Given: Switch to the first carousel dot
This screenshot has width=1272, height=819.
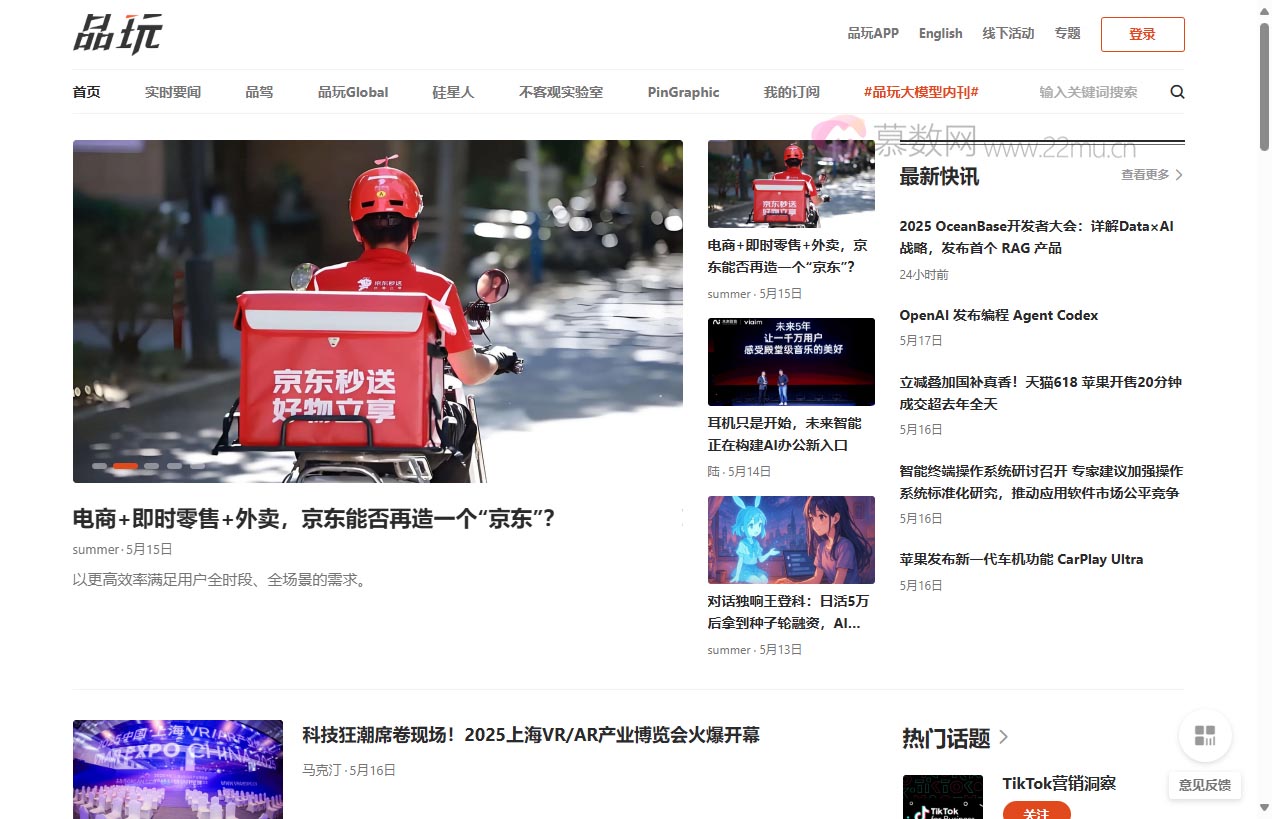Looking at the screenshot, I should 100,466.
